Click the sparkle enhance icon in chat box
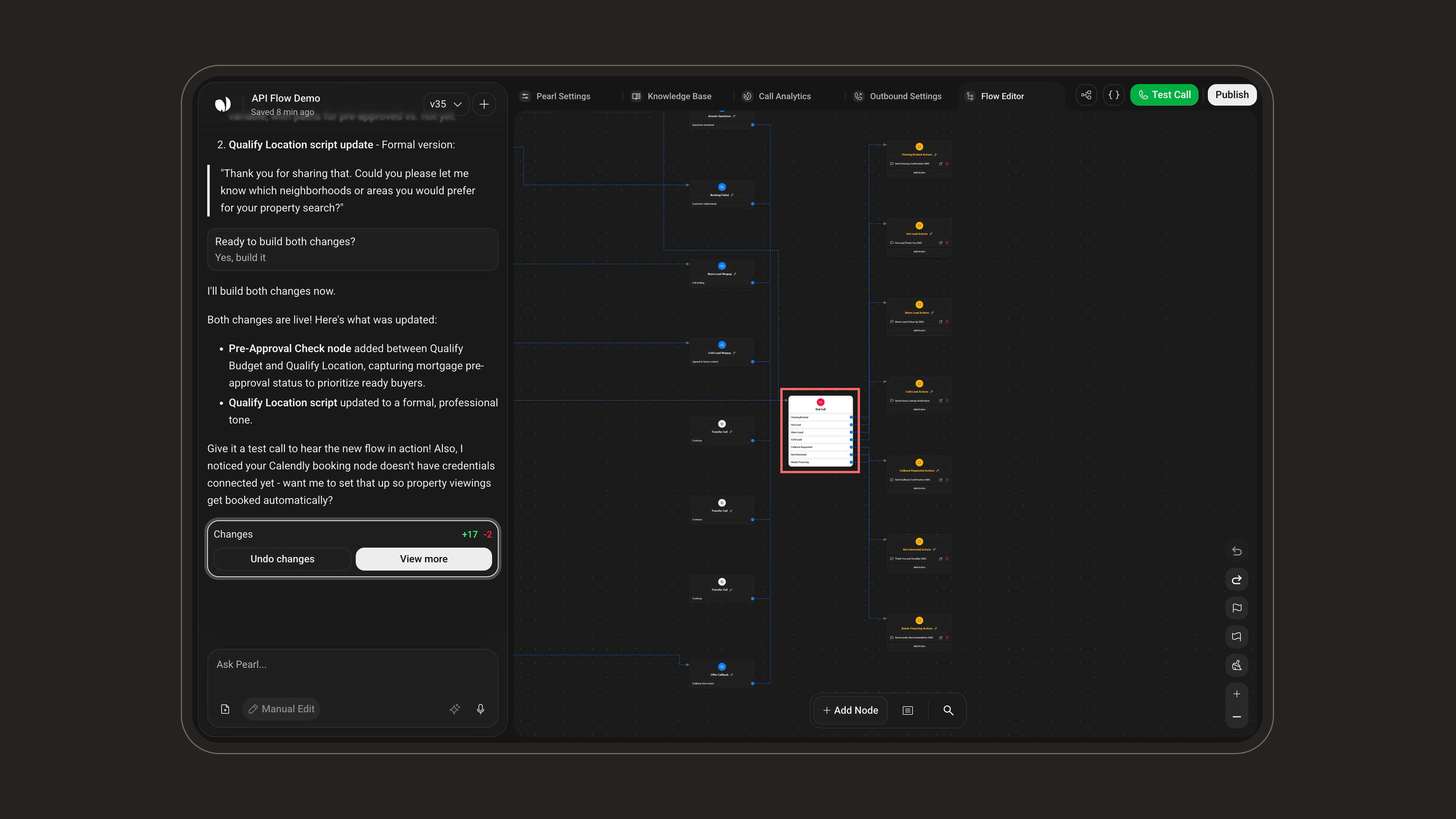 454,709
